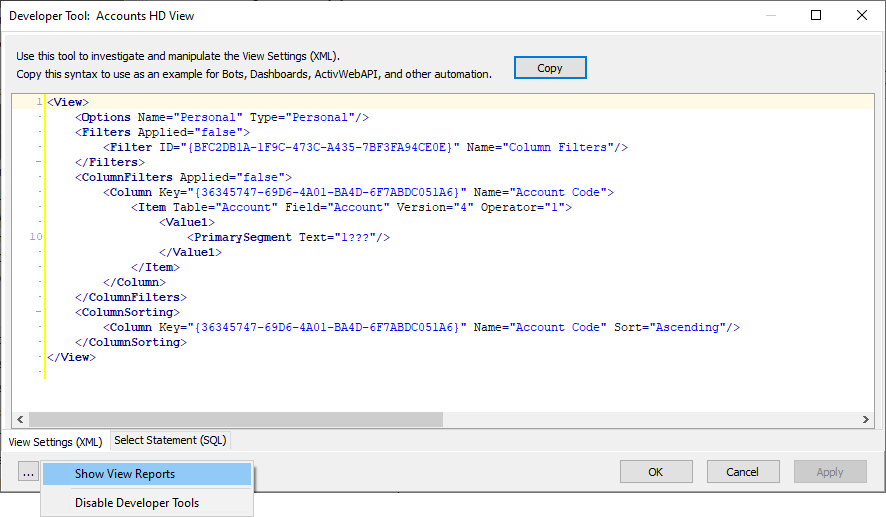Click the ColumnFilters Applied="false" line
The width and height of the screenshot is (886, 517).
tap(184, 177)
